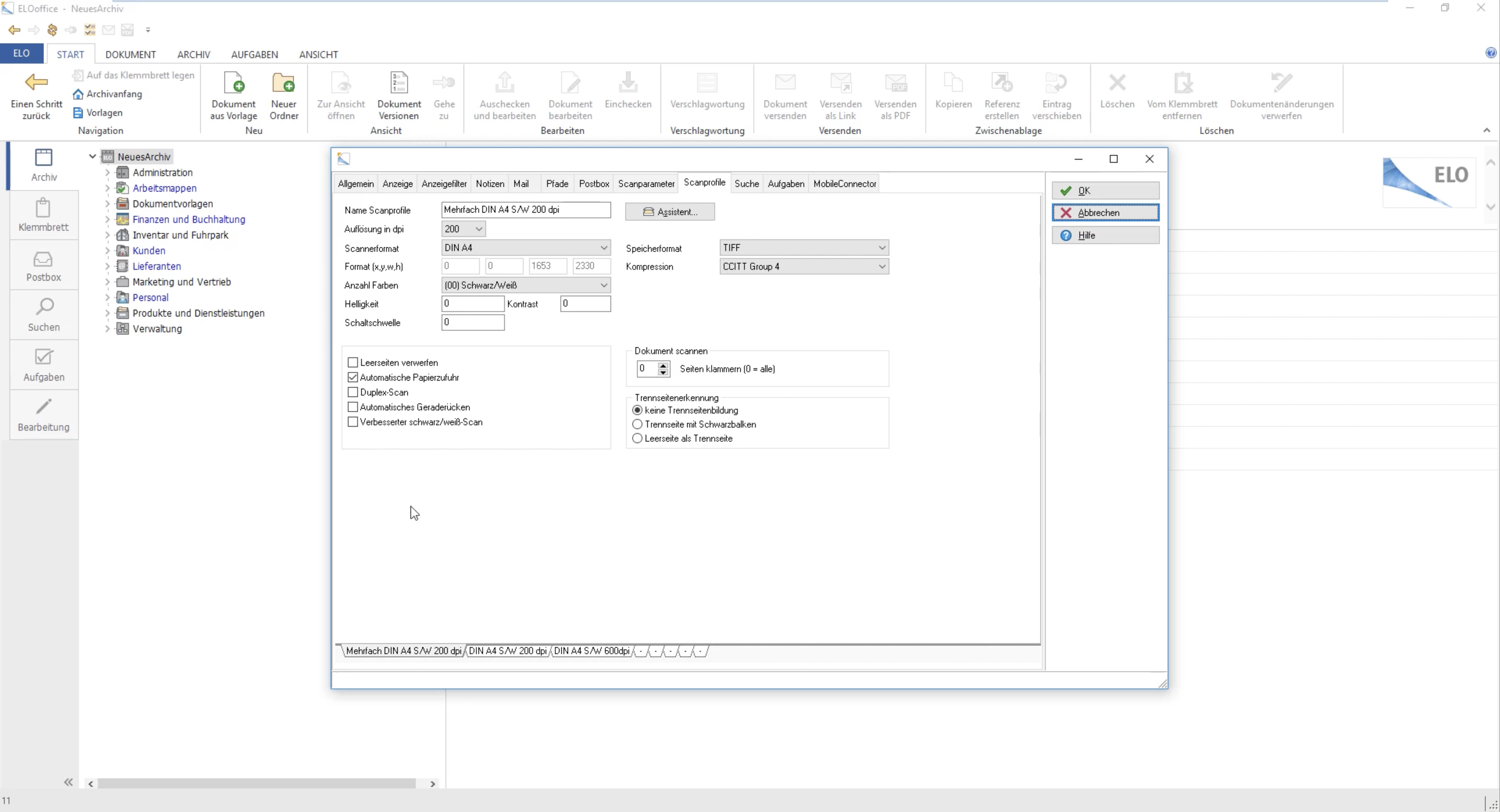
Task: Click the Löschen ribbon icon
Action: coord(1117,83)
